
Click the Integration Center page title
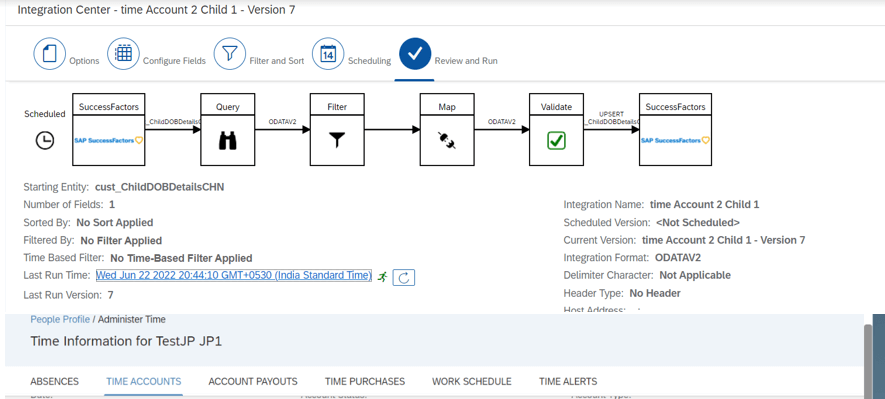point(156,10)
